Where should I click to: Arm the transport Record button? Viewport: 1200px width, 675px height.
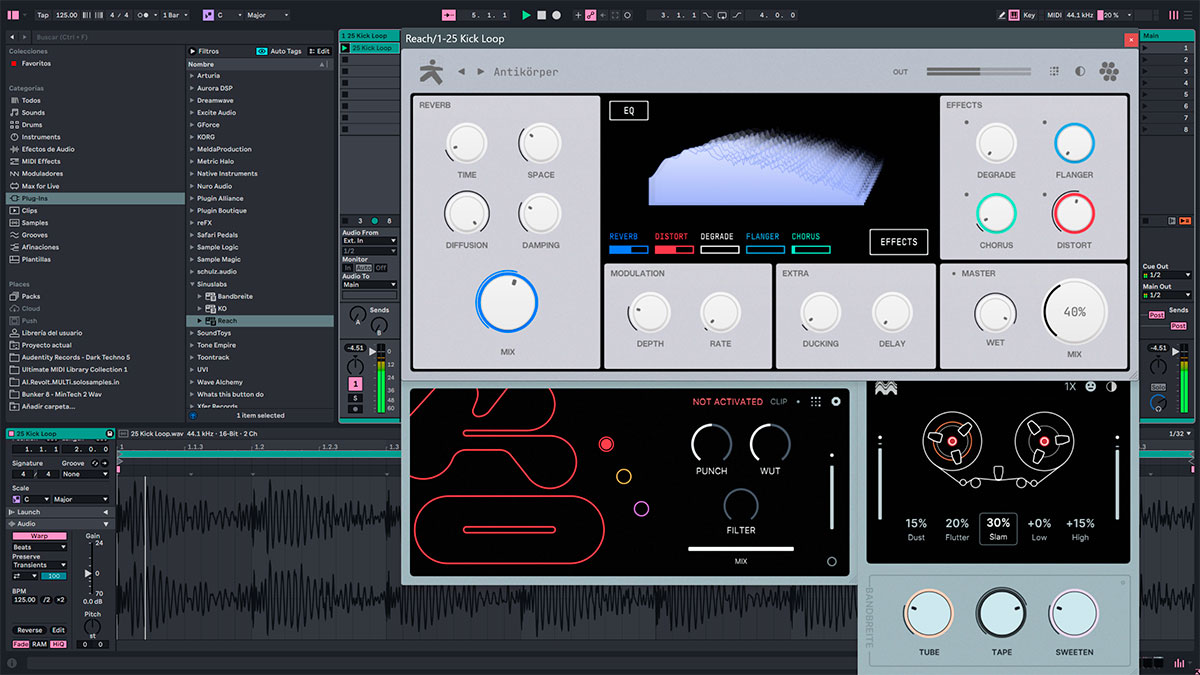556,15
